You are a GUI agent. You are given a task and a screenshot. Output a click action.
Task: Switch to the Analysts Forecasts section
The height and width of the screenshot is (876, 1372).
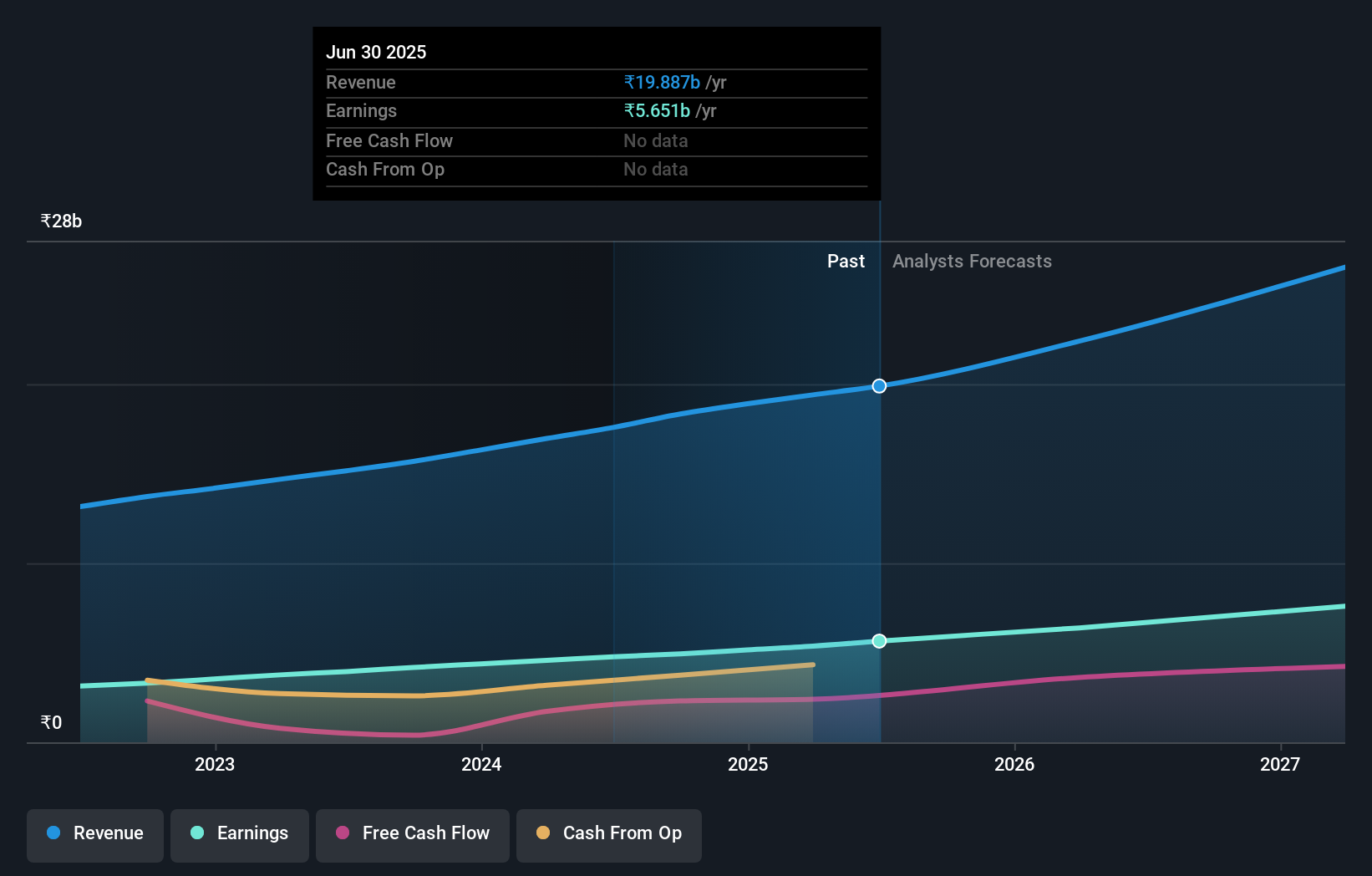coord(972,261)
